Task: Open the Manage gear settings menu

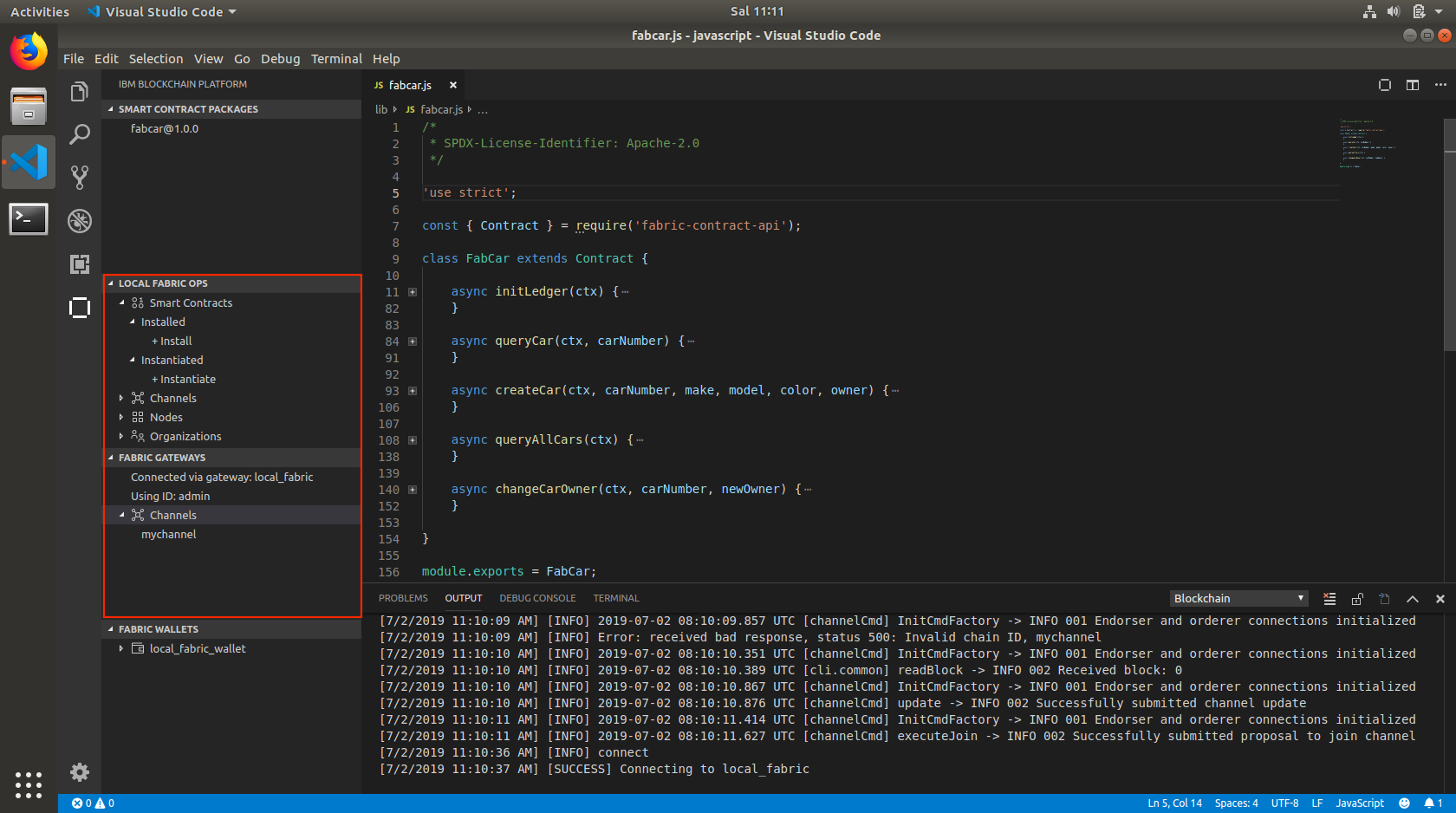Action: tap(79, 772)
